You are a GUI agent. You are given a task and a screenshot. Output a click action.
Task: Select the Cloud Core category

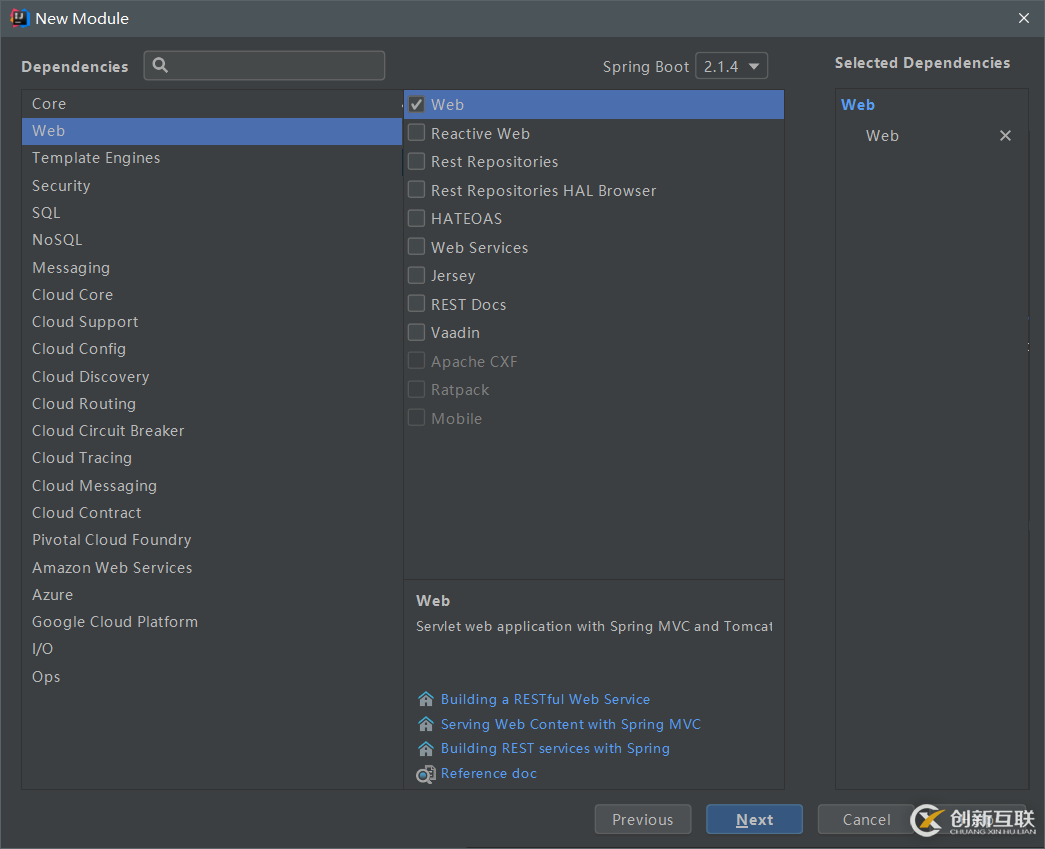point(212,295)
